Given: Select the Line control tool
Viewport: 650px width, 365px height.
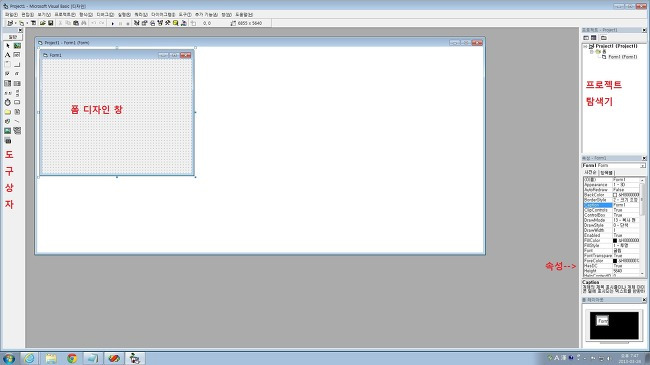Looking at the screenshot, I should pyautogui.click(x=17, y=121).
